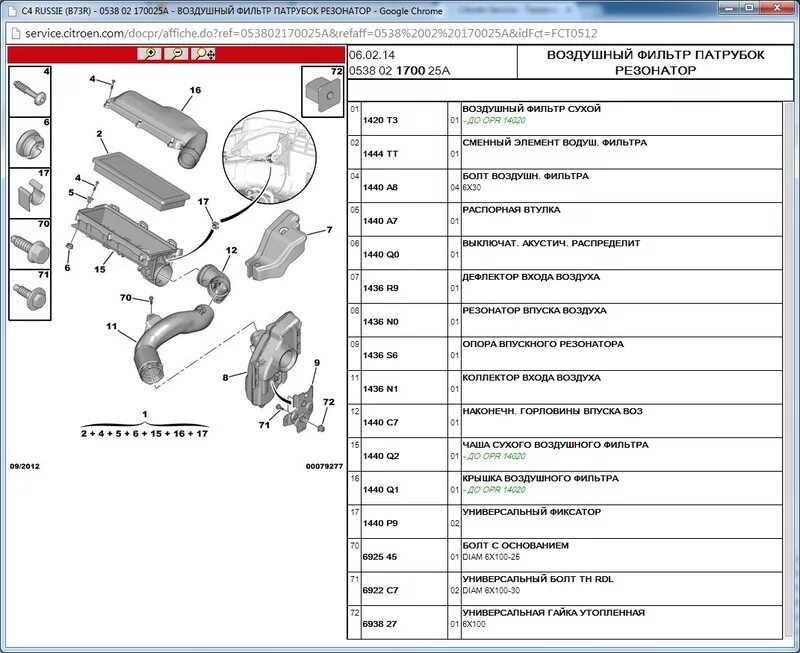The image size is (800, 653).
Task: Maximize the Chrome window
Action: click(749, 7)
